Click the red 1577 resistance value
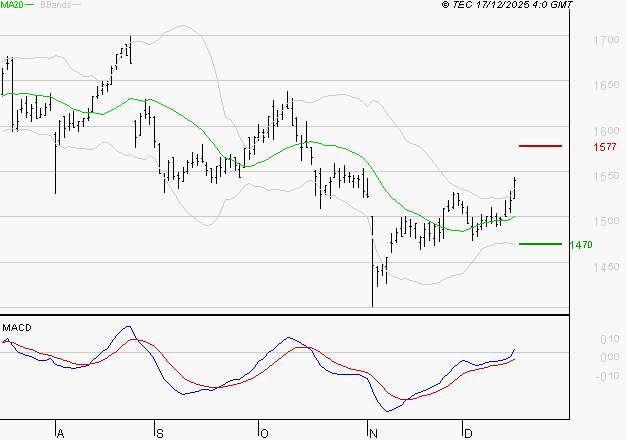 pos(605,147)
